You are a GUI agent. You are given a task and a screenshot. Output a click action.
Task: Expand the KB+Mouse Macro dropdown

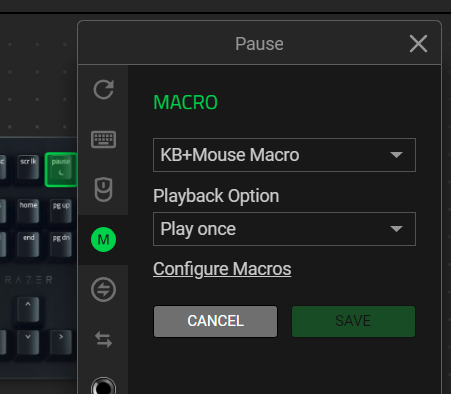(284, 155)
